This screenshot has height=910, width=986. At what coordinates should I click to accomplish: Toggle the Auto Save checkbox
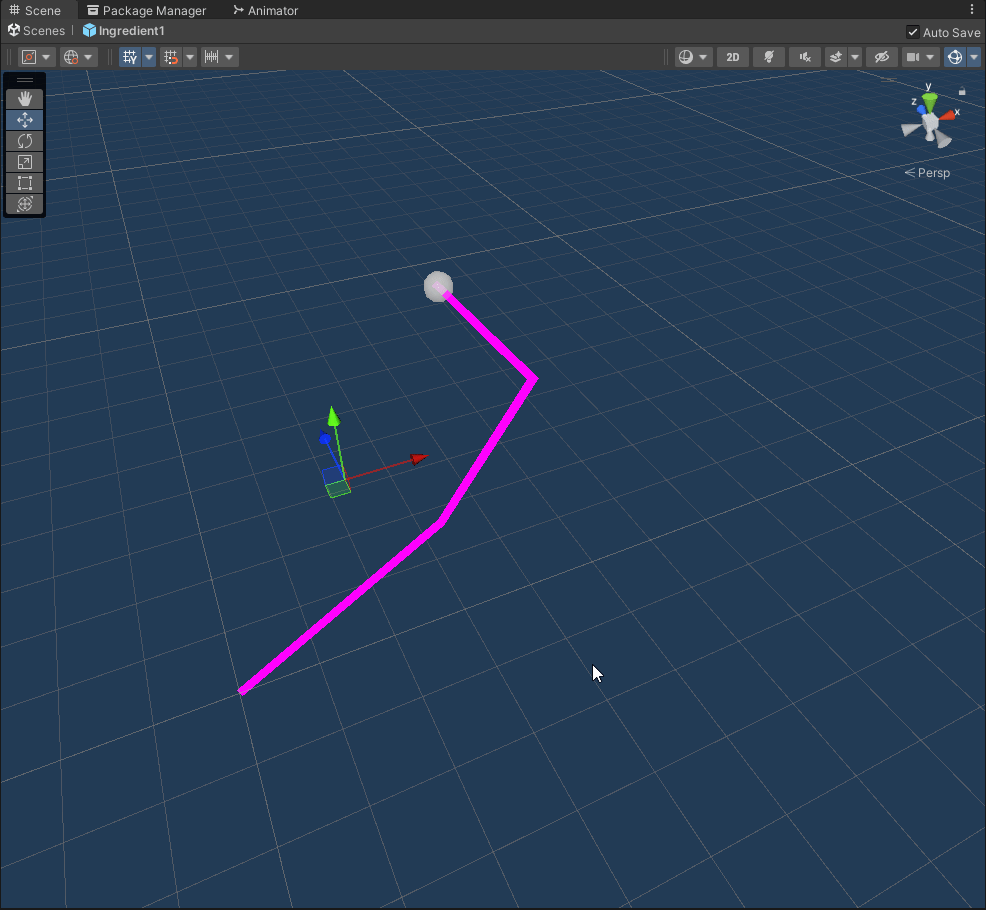click(912, 32)
